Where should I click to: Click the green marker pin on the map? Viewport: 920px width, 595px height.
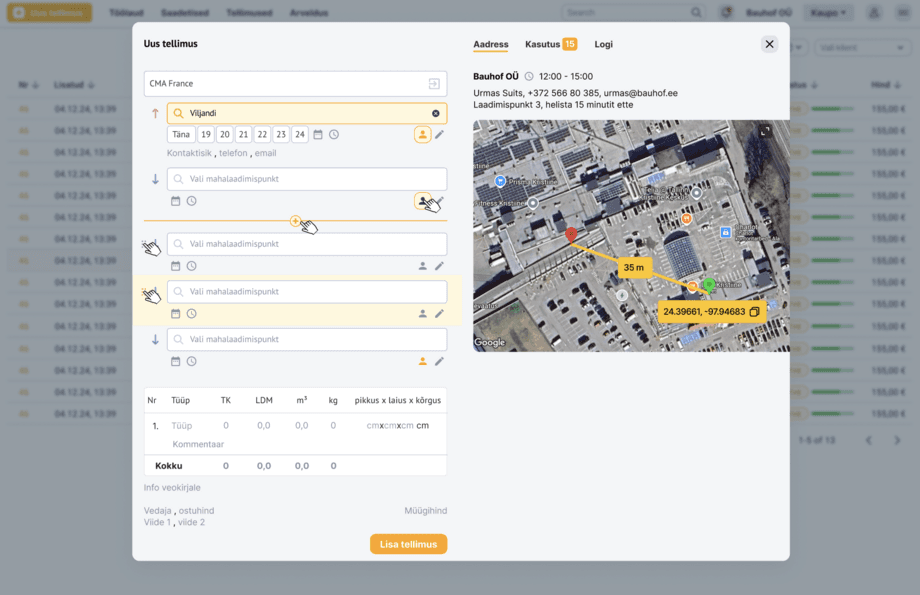pos(709,286)
